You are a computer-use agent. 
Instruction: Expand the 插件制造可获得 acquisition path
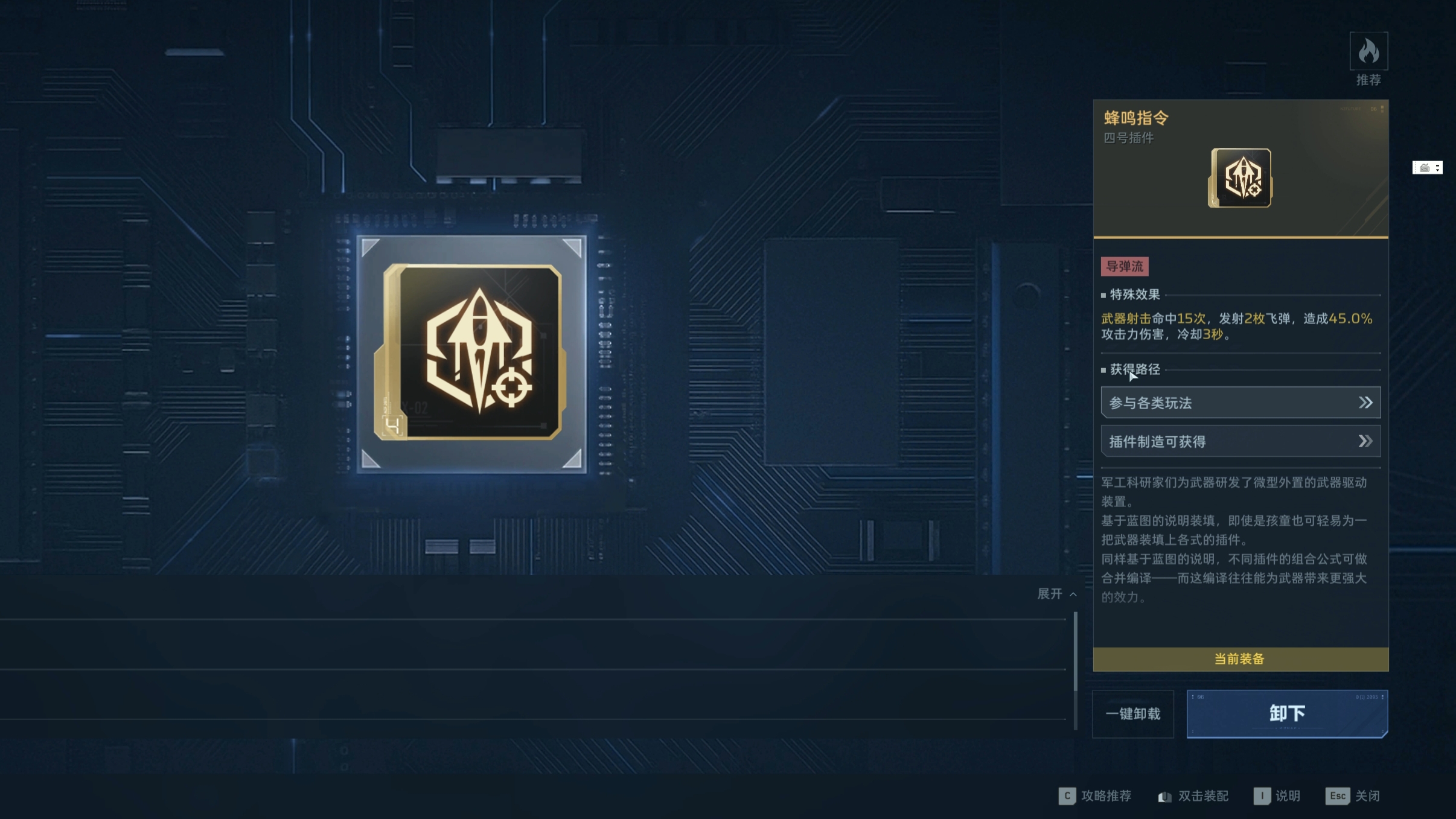[1240, 441]
